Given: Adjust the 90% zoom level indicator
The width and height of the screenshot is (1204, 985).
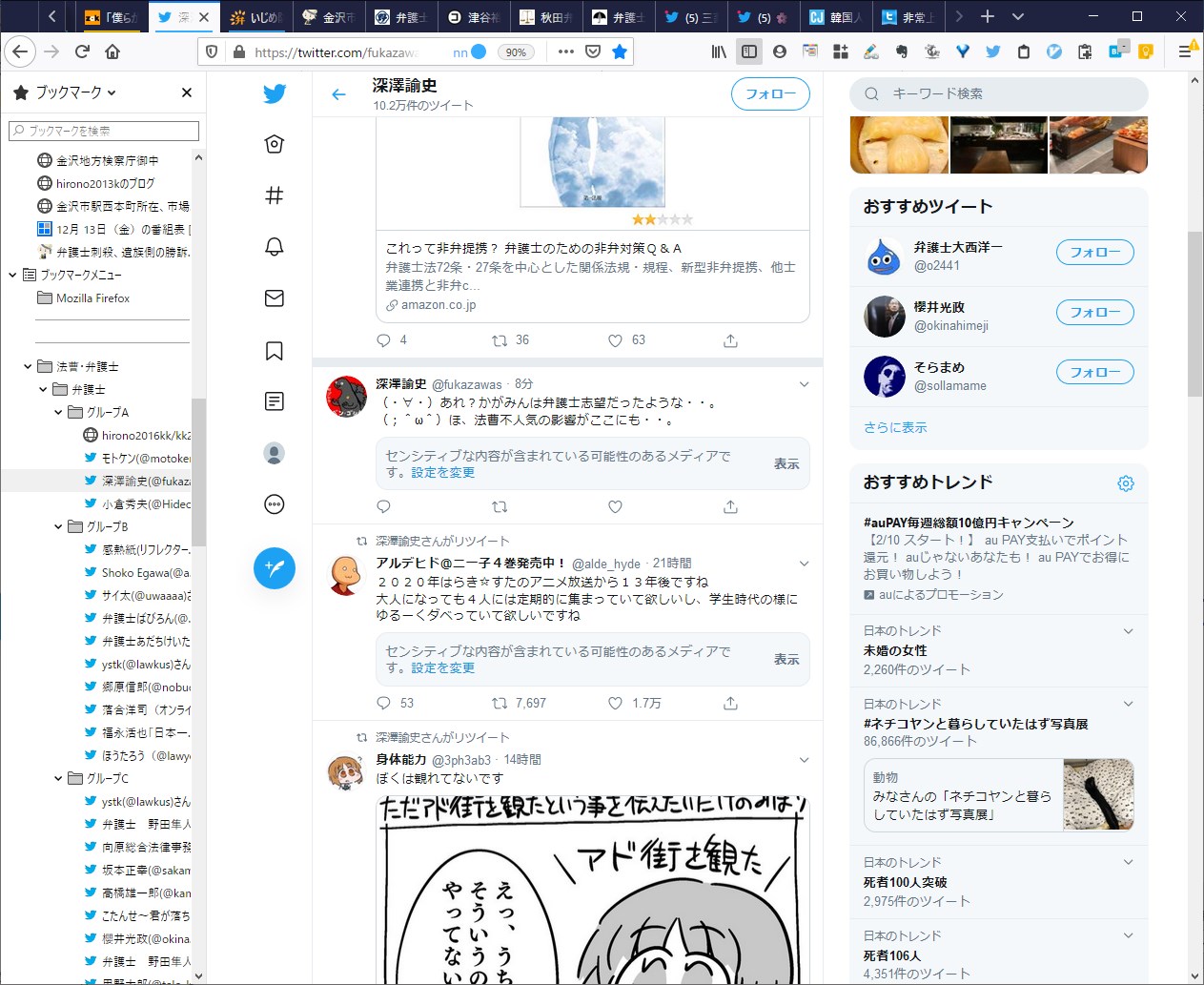Looking at the screenshot, I should point(516,51).
